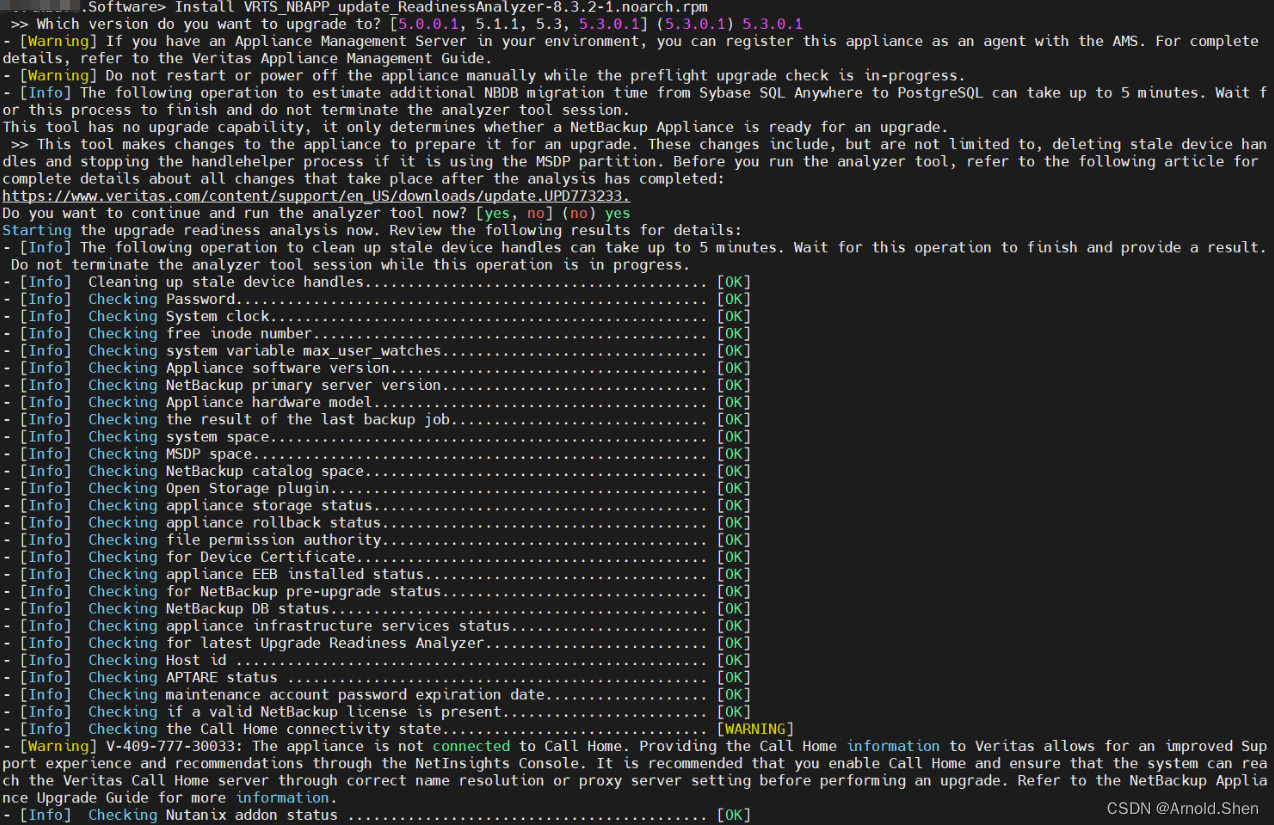
Task: Click the 'Checking APTARE status' line
Action: [x=376, y=677]
